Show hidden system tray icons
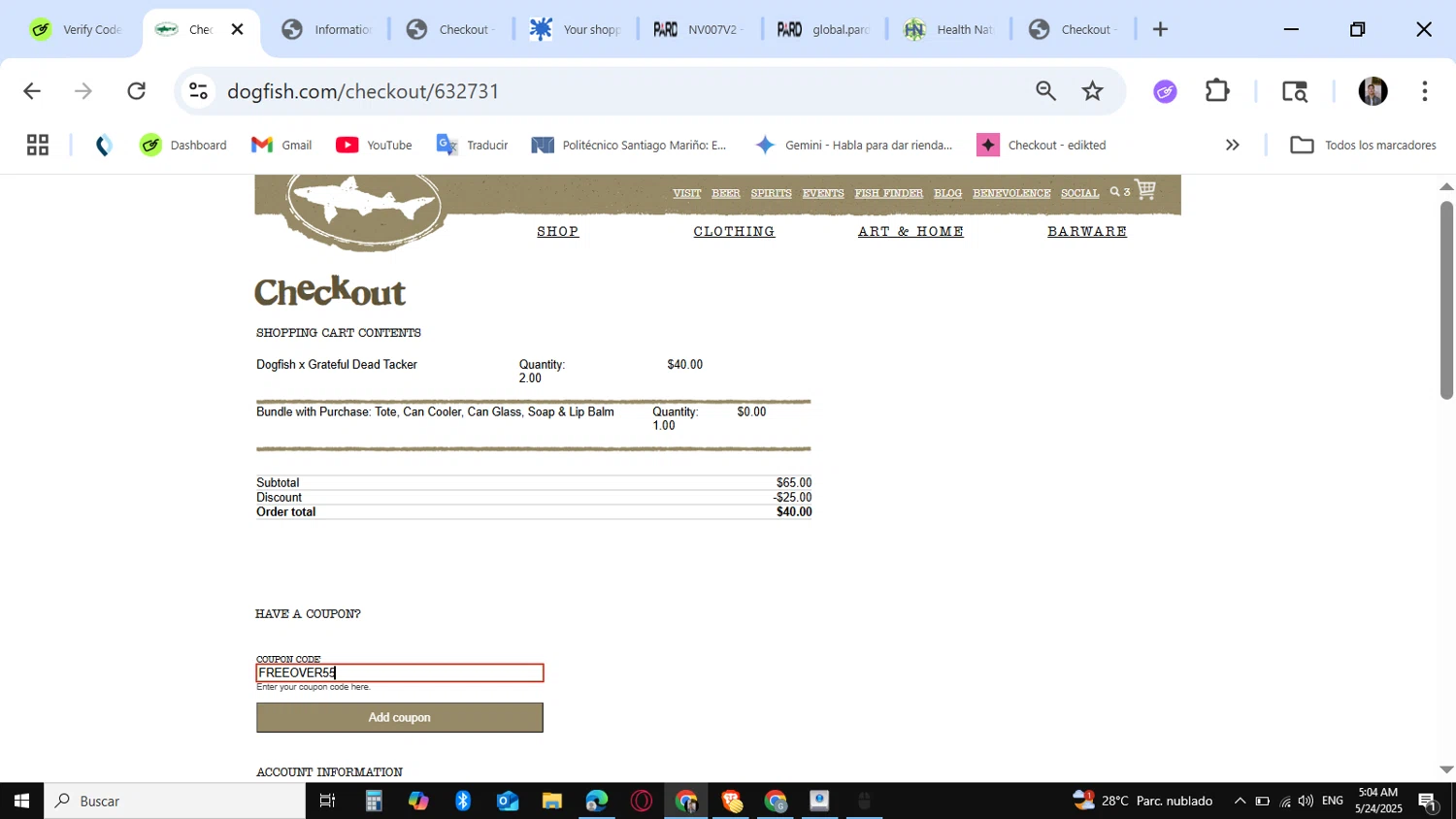1456x819 pixels. point(1240,801)
